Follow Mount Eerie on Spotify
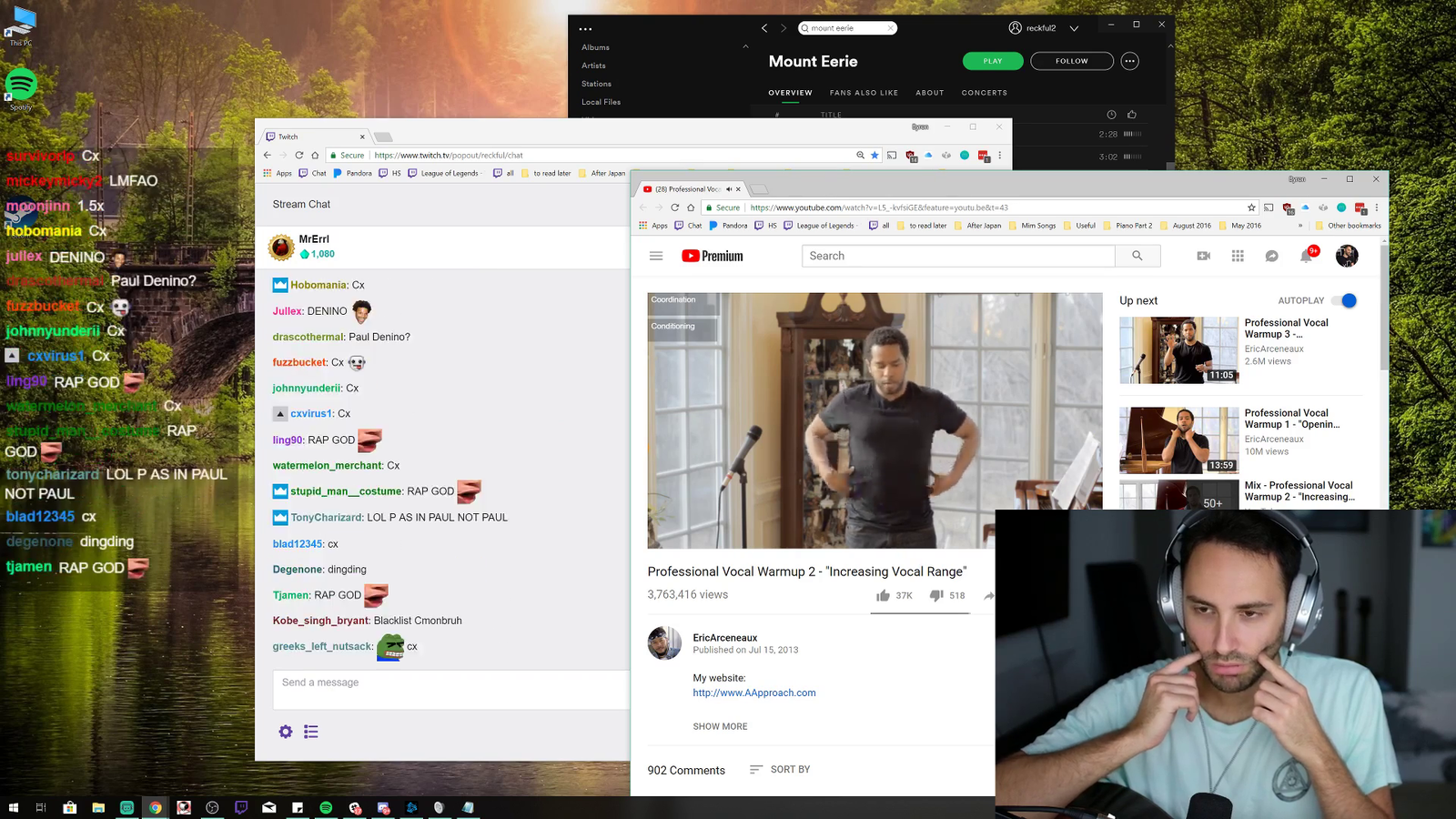Viewport: 1456px width, 819px height. 1072,61
